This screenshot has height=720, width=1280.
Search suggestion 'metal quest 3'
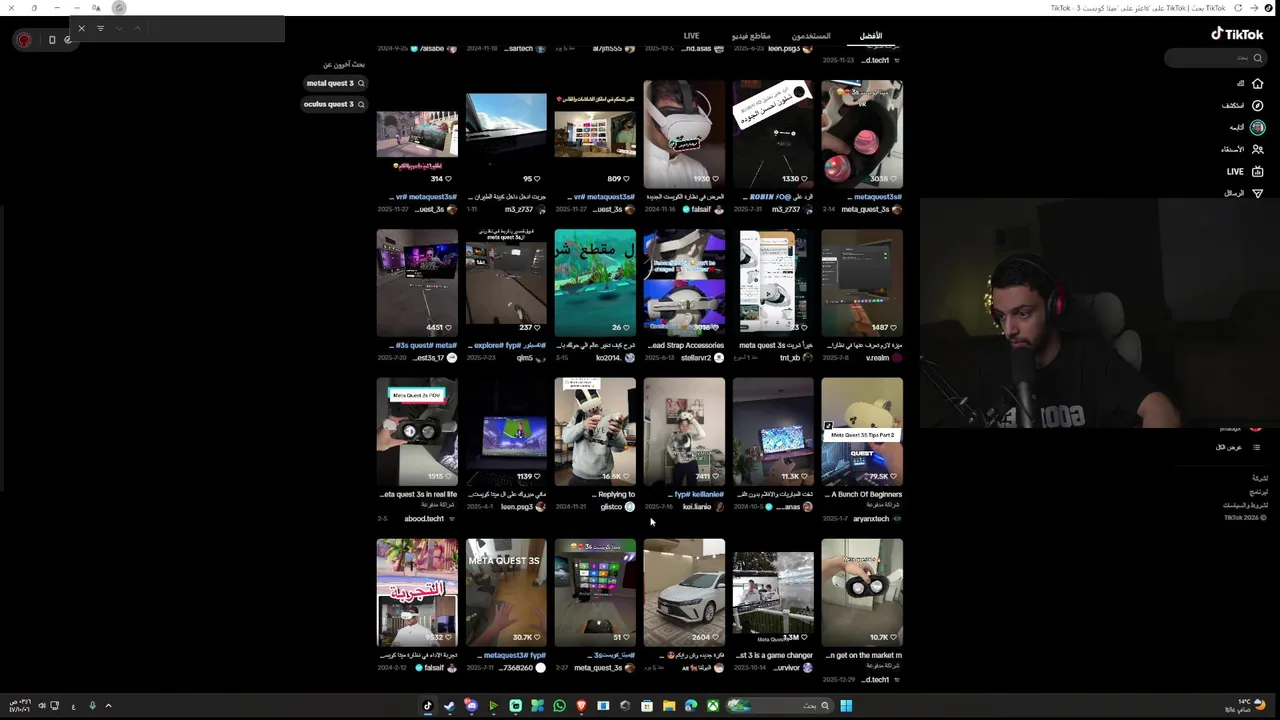pos(335,83)
